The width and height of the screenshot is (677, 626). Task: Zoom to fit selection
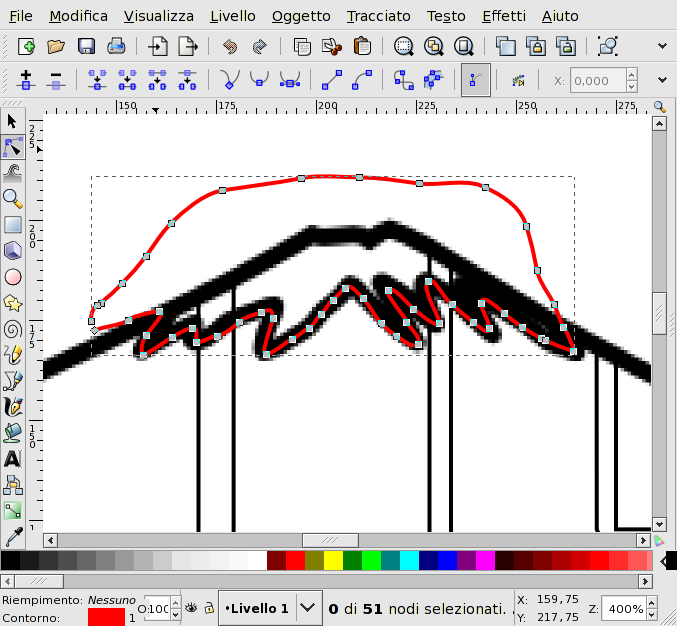coord(404,46)
